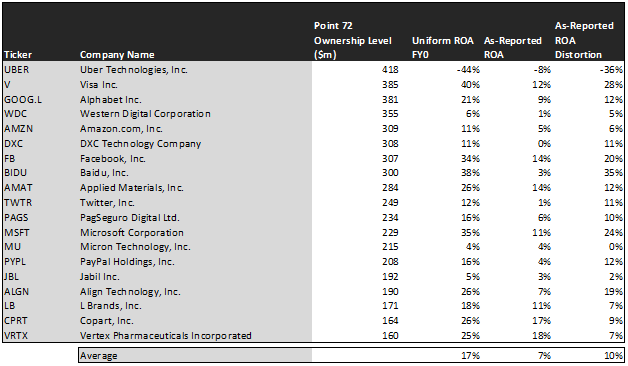This screenshot has width=628, height=366.
Task: Click the AMZN ticker cell
Action: [x=18, y=129]
